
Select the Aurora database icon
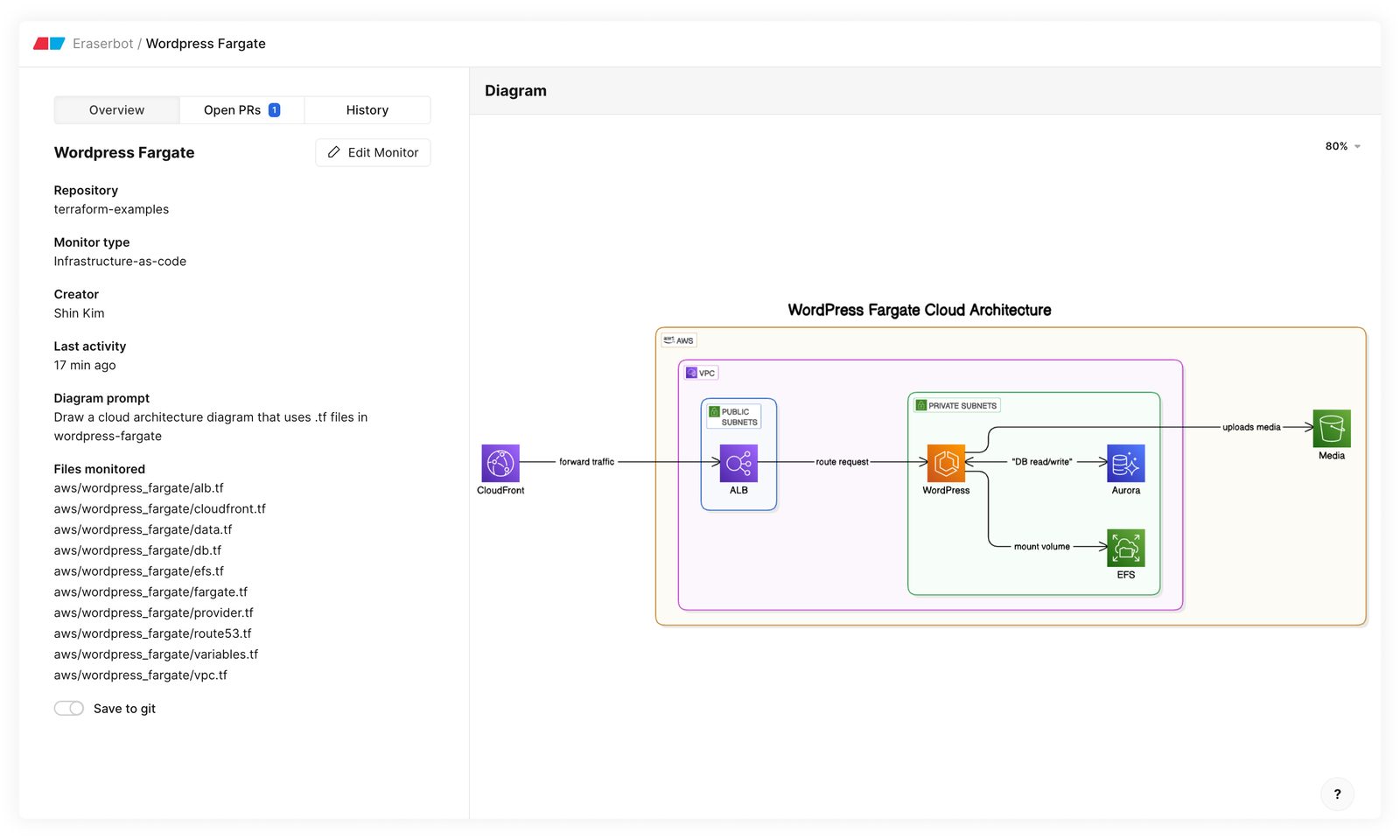[1126, 463]
